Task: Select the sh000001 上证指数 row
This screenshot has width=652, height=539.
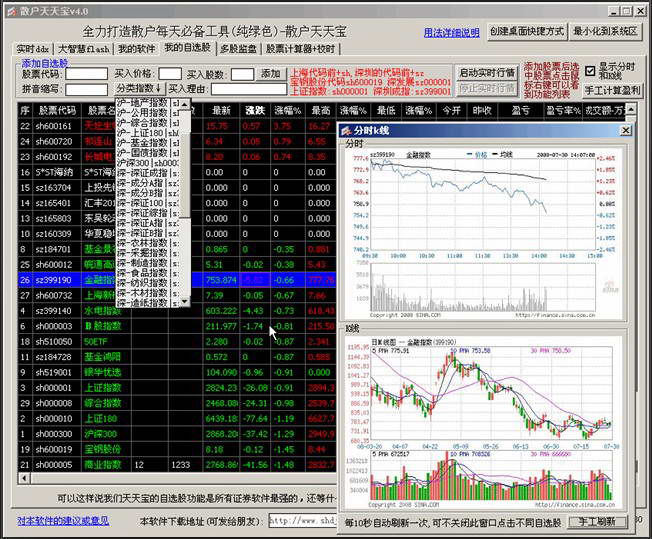Action: click(x=177, y=388)
